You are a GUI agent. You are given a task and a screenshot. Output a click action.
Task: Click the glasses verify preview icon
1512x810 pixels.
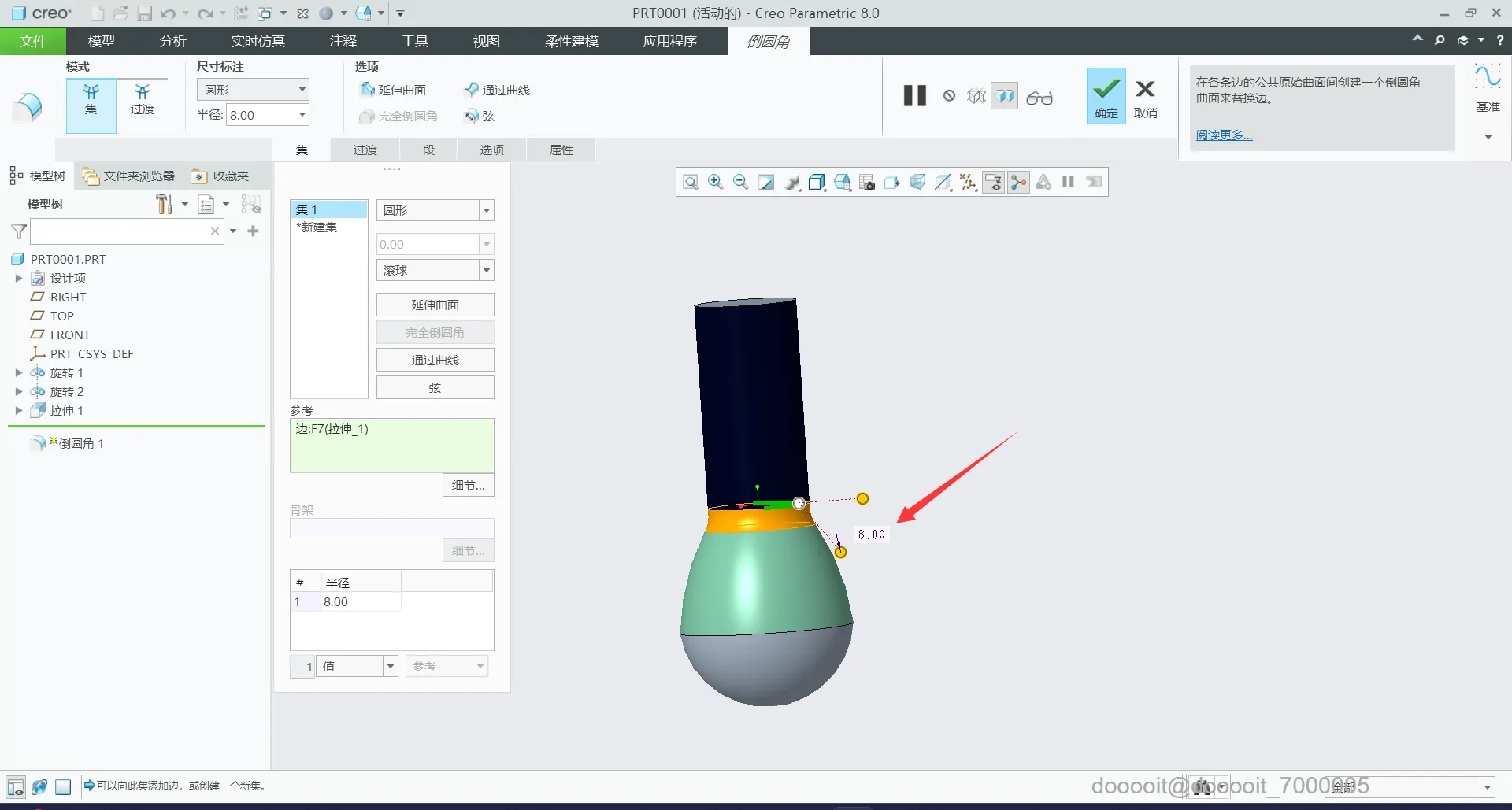[1039, 98]
